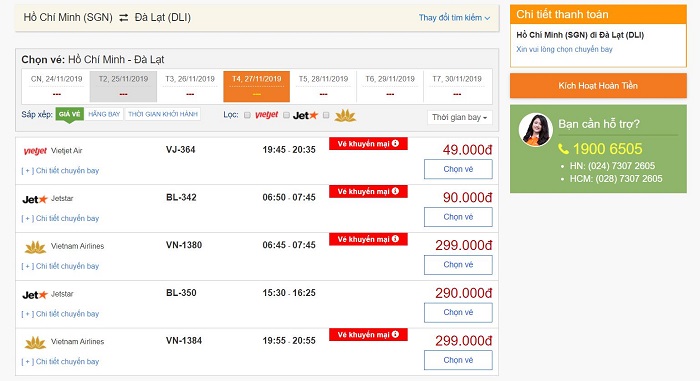Click Vietnam Airlines lotus logo in VN-1380 row
700x381 pixels.
[35, 247]
